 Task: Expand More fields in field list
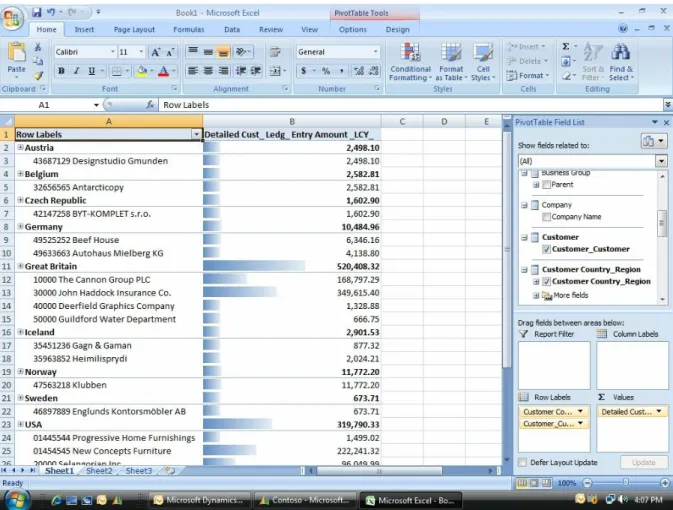(536, 295)
